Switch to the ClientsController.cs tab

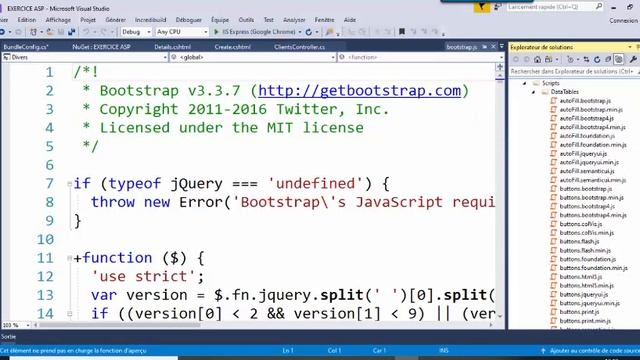(300, 47)
